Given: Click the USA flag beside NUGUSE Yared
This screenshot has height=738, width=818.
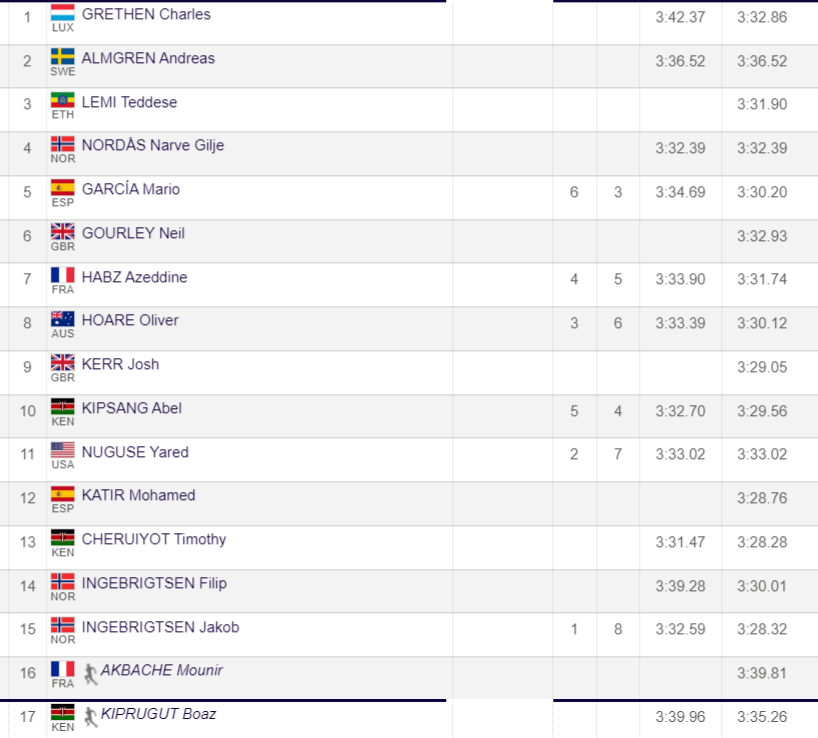Looking at the screenshot, I should click(x=62, y=450).
